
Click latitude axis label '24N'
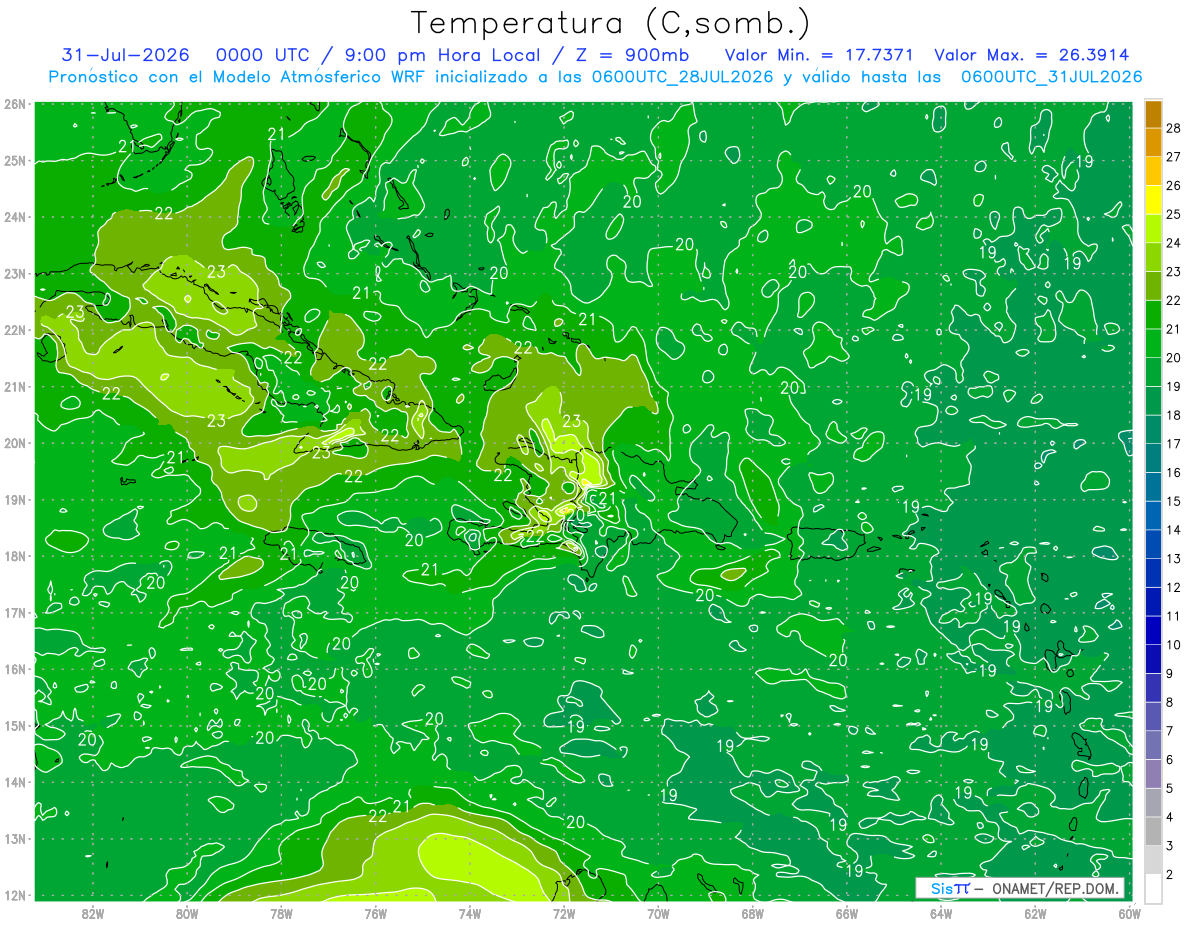[x=15, y=217]
